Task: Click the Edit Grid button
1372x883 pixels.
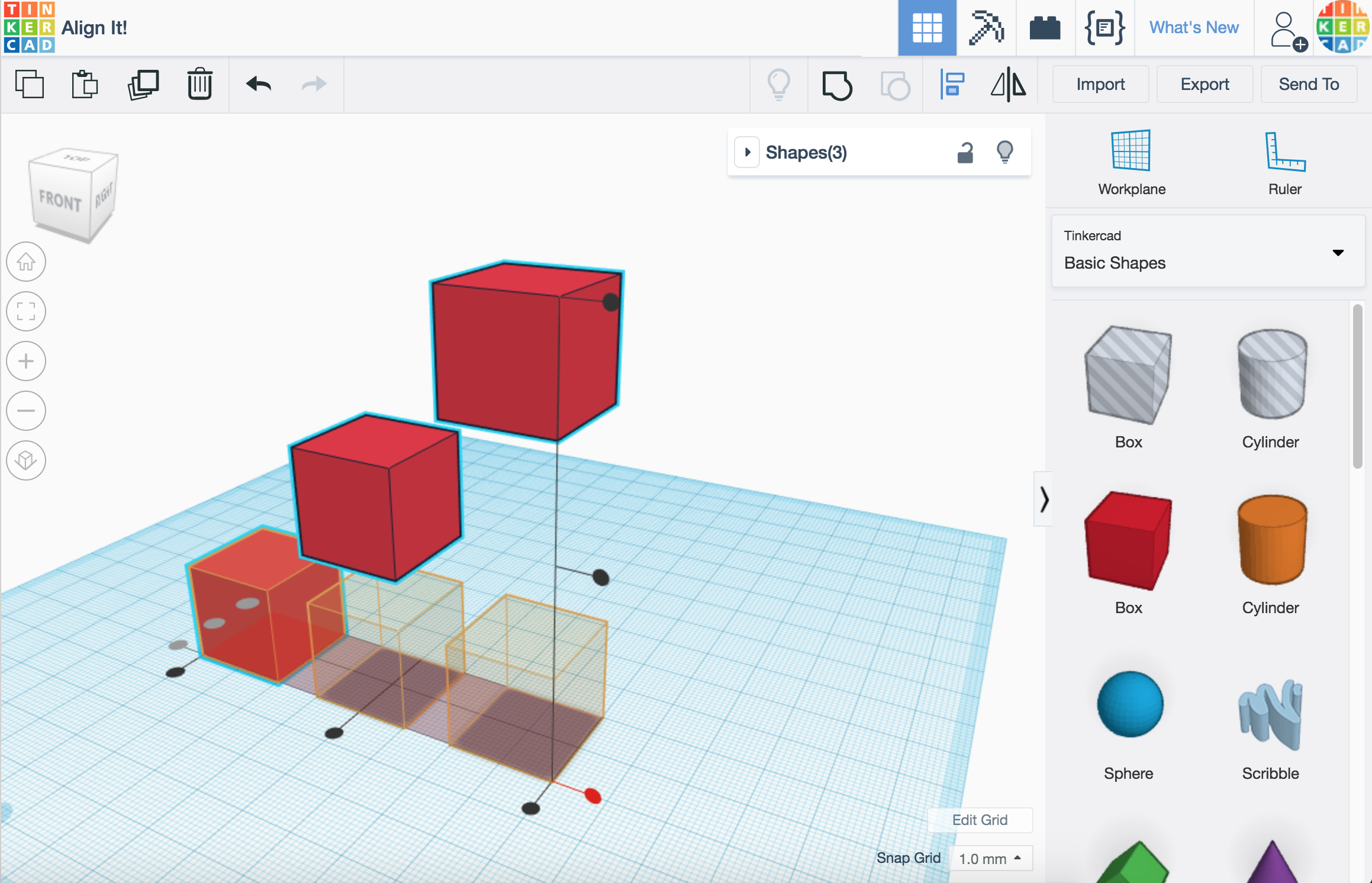Action: 980,820
